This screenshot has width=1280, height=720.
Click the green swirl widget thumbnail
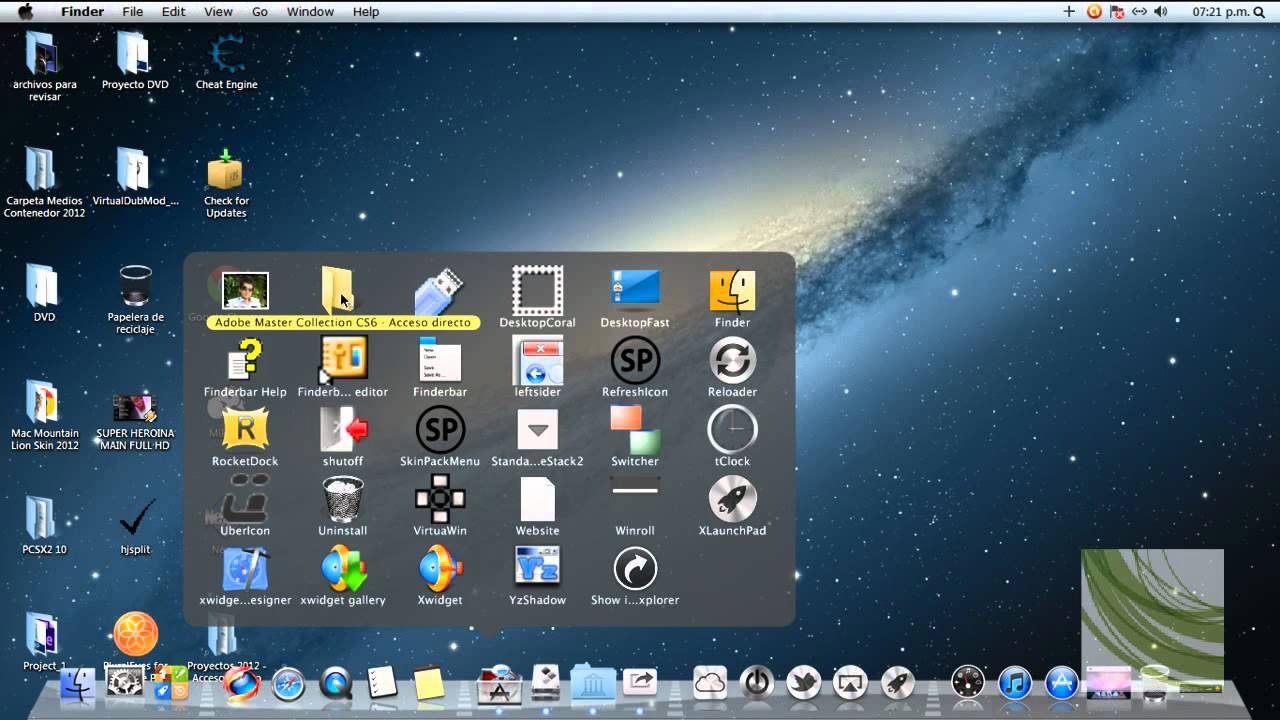[x=1152, y=622]
